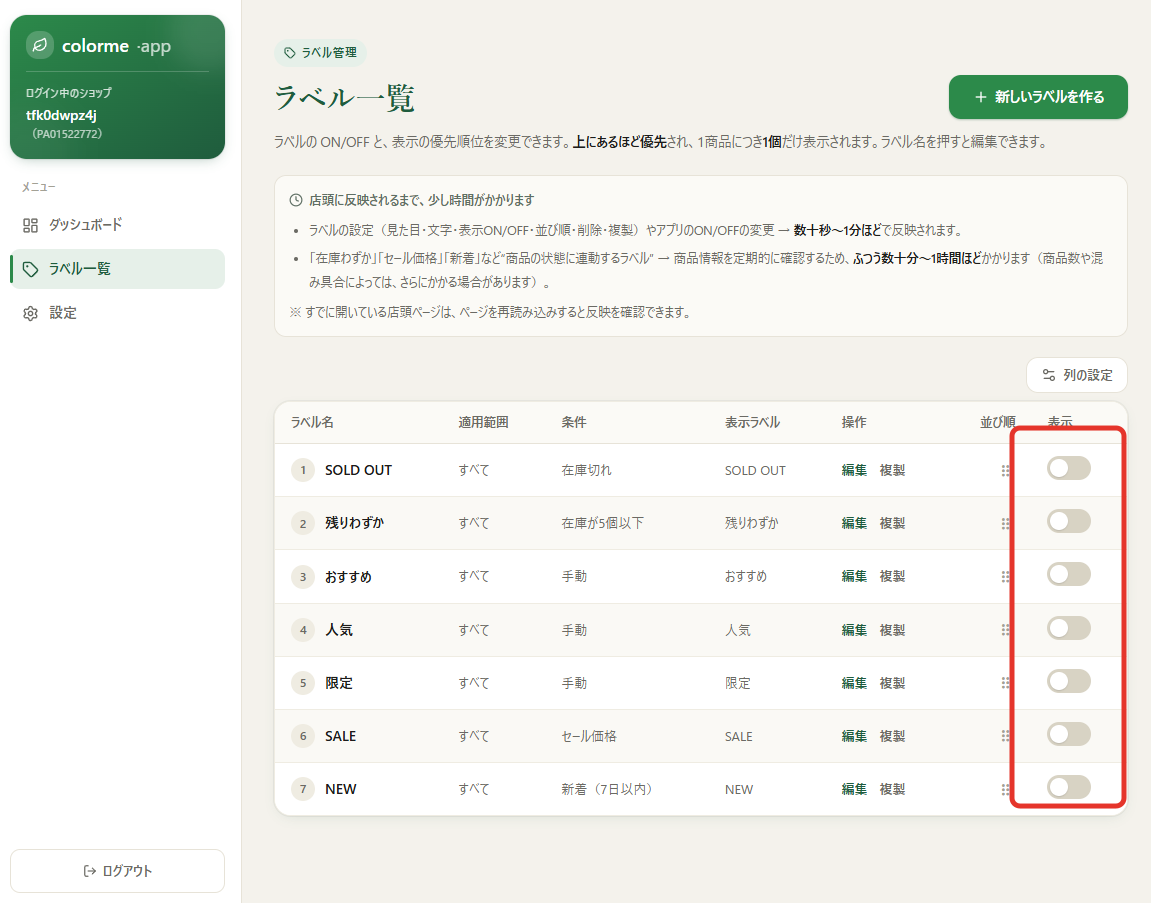Click 編集 for the NEW label

tap(854, 789)
